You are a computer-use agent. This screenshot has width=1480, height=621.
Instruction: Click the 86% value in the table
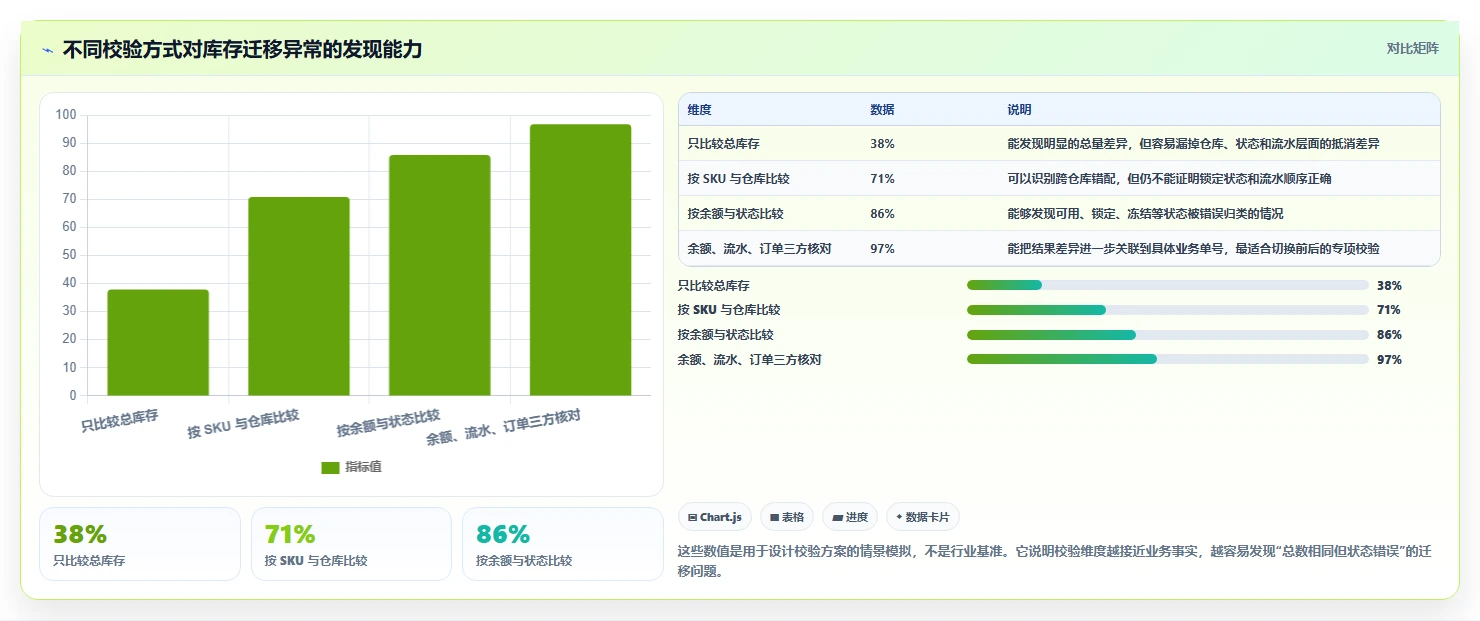(x=882, y=214)
